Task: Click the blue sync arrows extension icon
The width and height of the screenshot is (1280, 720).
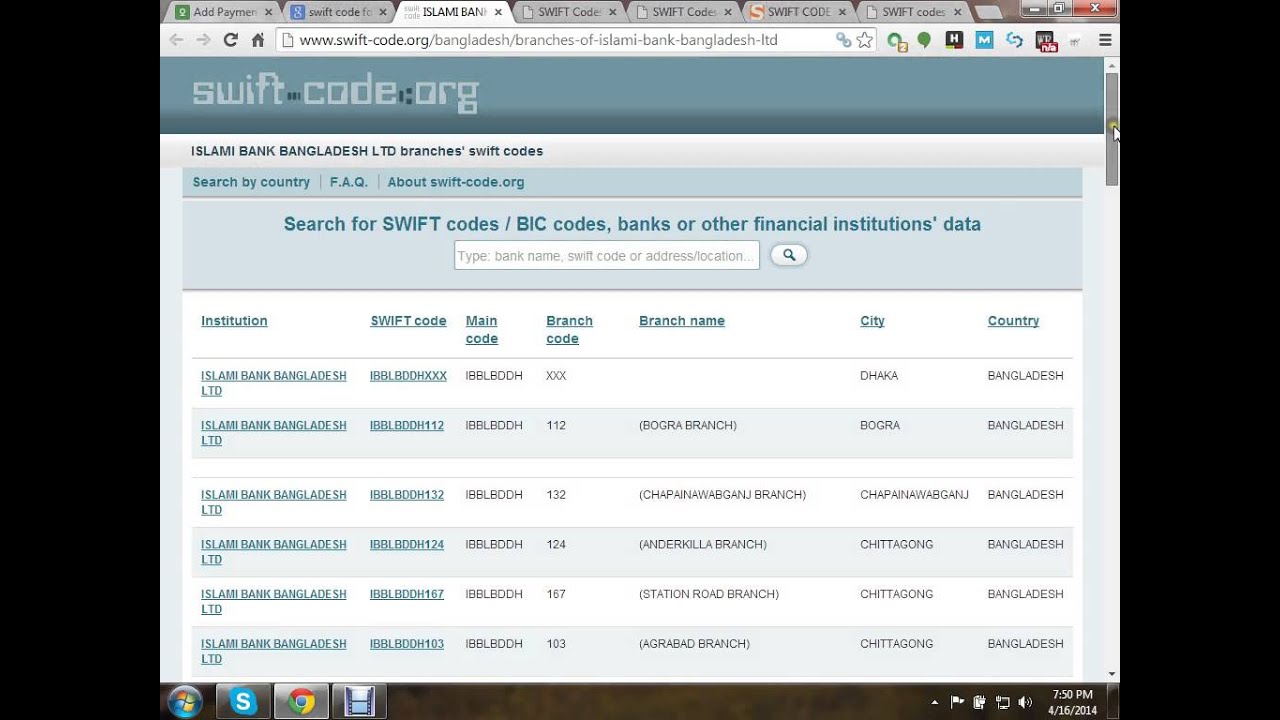Action: (1015, 40)
